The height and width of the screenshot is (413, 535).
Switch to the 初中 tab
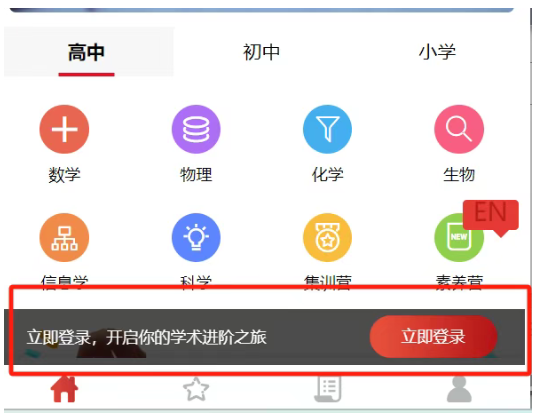pos(261,52)
